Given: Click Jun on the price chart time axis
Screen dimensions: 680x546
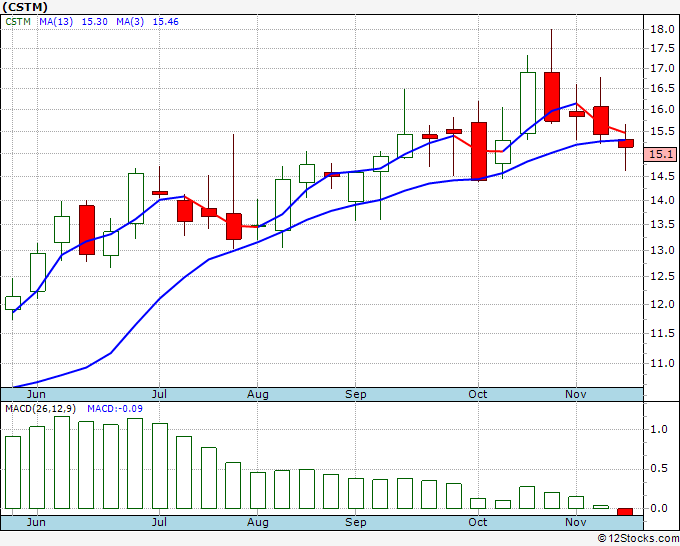Looking at the screenshot, I should 36,394.
